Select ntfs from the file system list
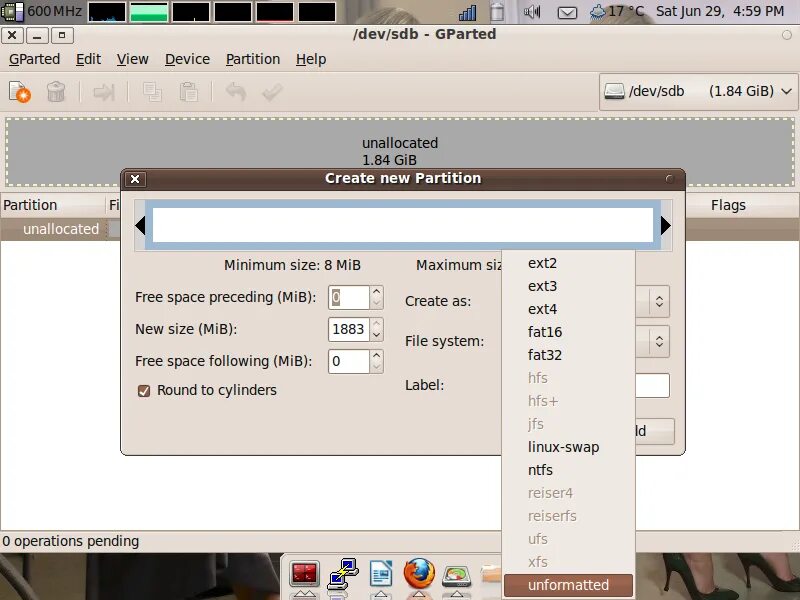 (568, 470)
